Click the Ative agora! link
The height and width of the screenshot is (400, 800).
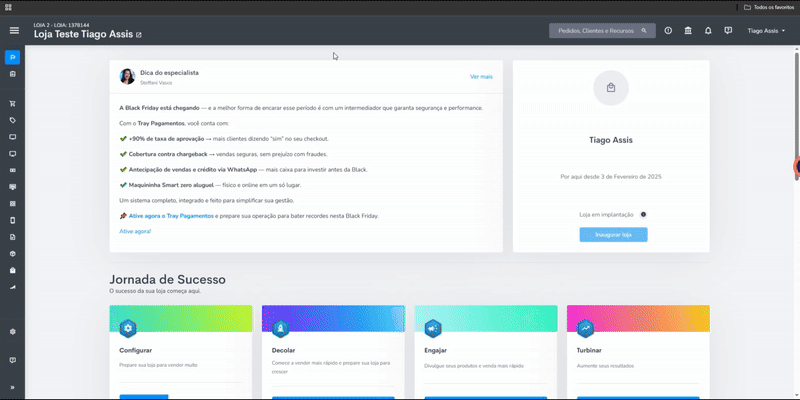(135, 231)
